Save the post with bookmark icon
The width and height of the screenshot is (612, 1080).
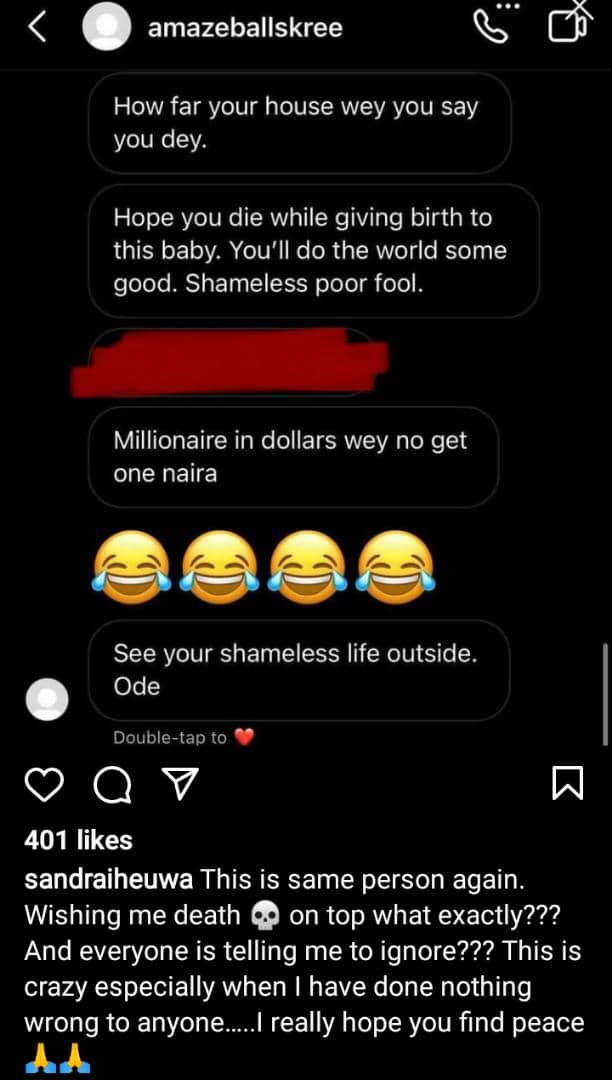567,784
